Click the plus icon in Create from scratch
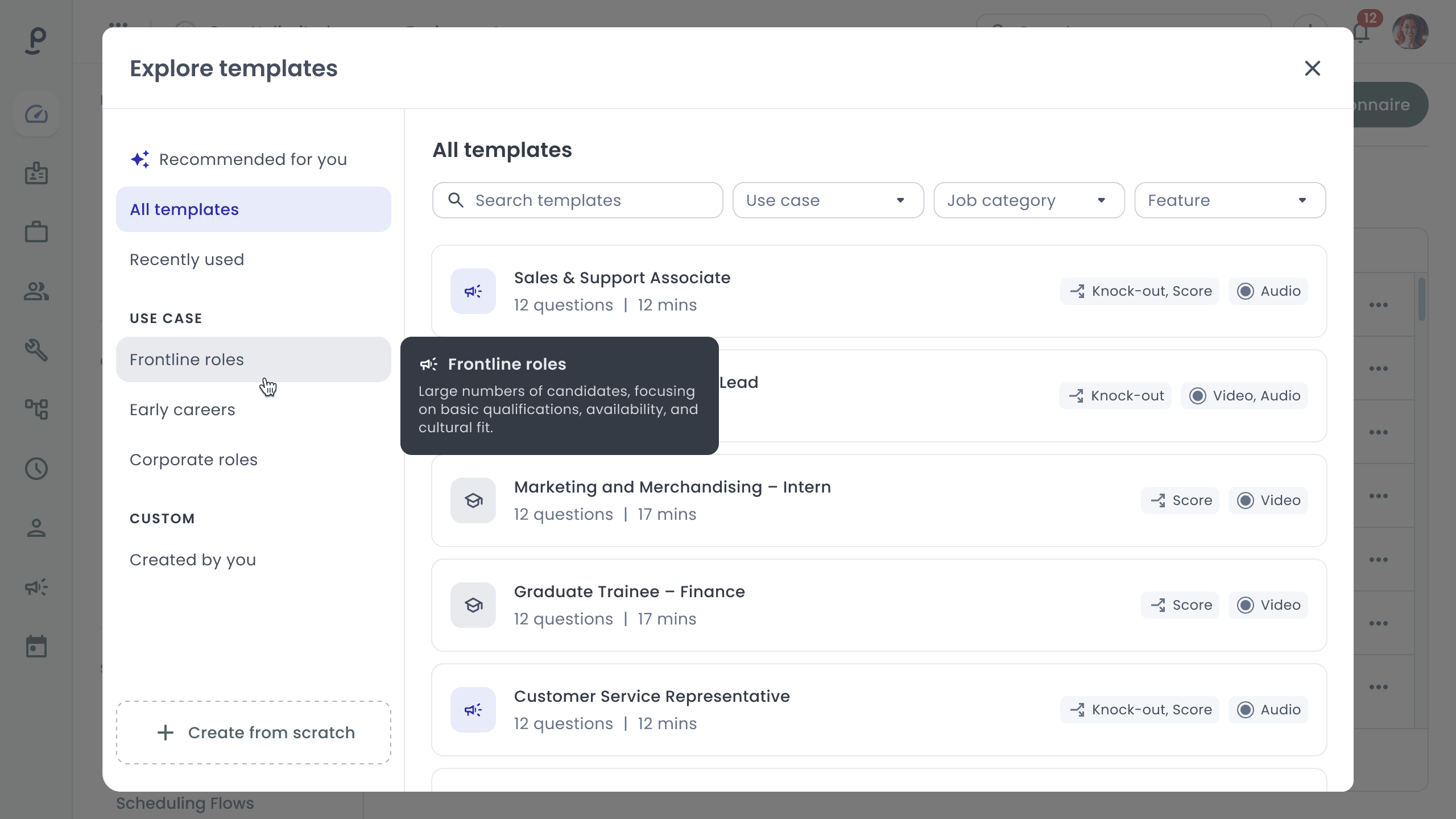The image size is (1456, 819). click(166, 733)
